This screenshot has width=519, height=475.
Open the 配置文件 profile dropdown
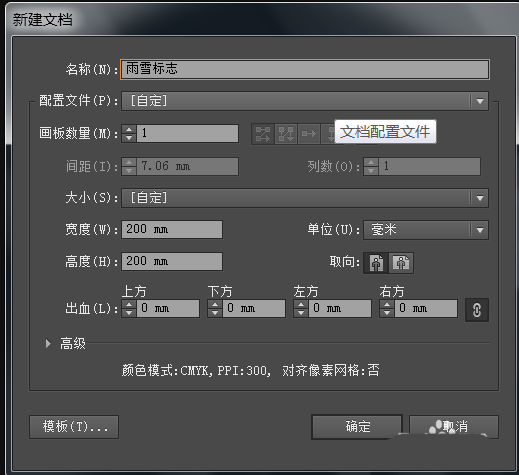[305, 101]
